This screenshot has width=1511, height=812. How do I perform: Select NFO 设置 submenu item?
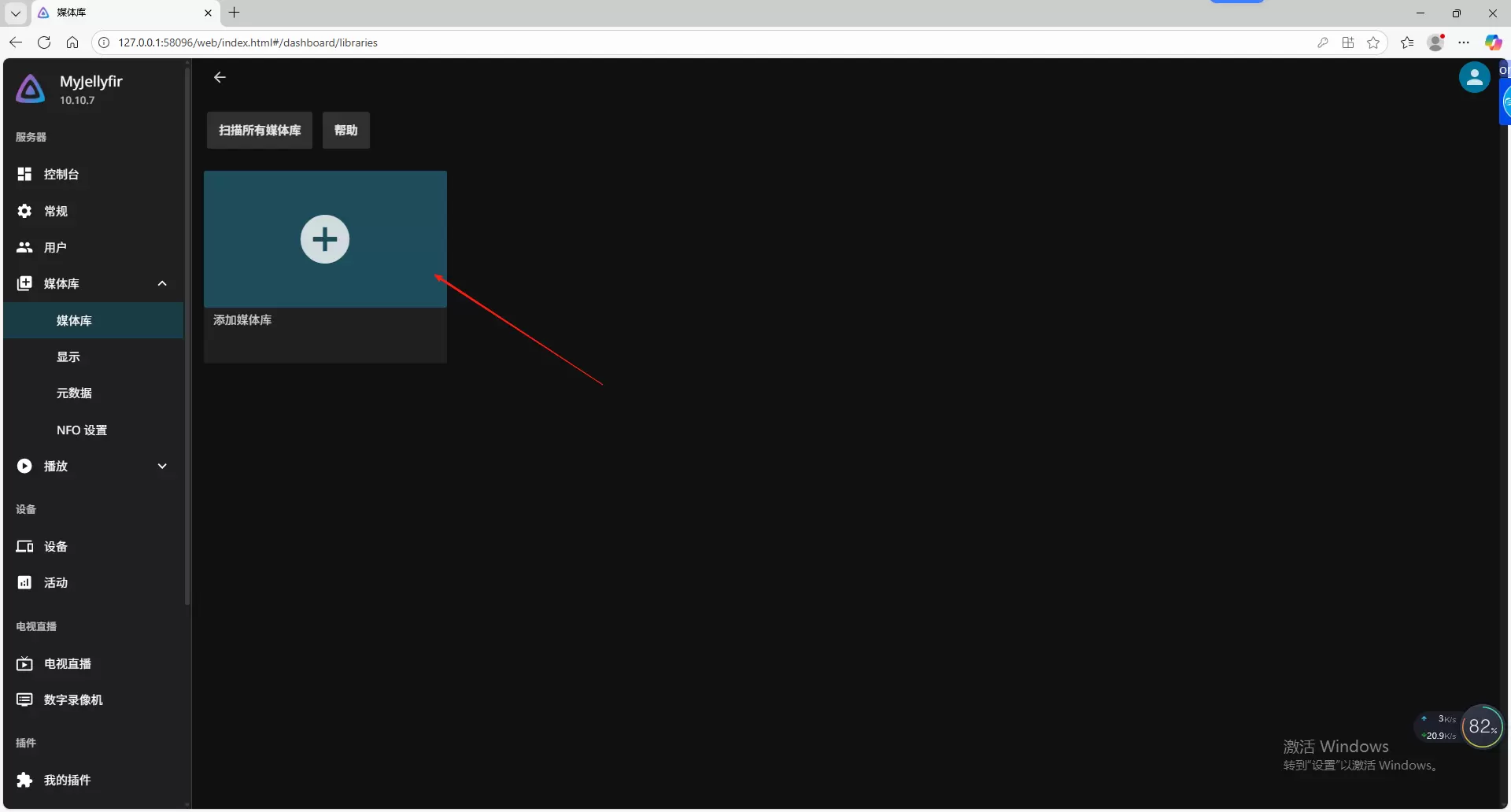pyautogui.click(x=82, y=430)
